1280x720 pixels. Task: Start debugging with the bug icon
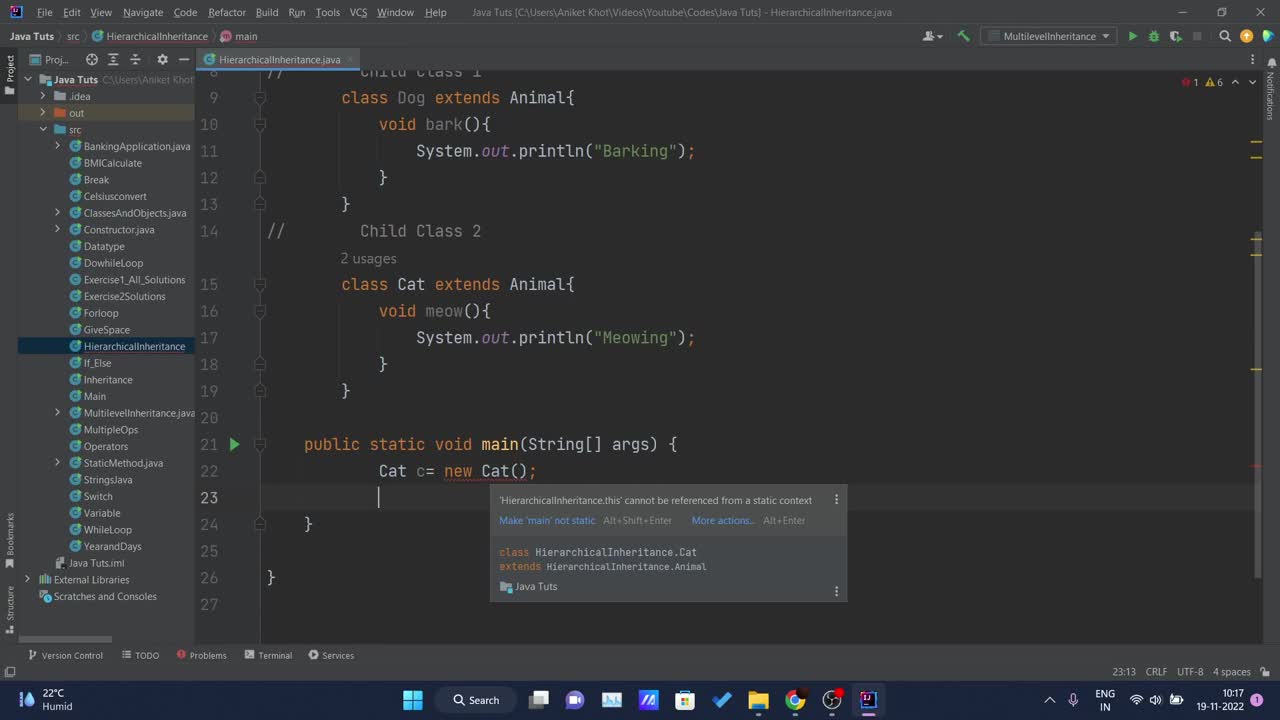click(x=1154, y=36)
